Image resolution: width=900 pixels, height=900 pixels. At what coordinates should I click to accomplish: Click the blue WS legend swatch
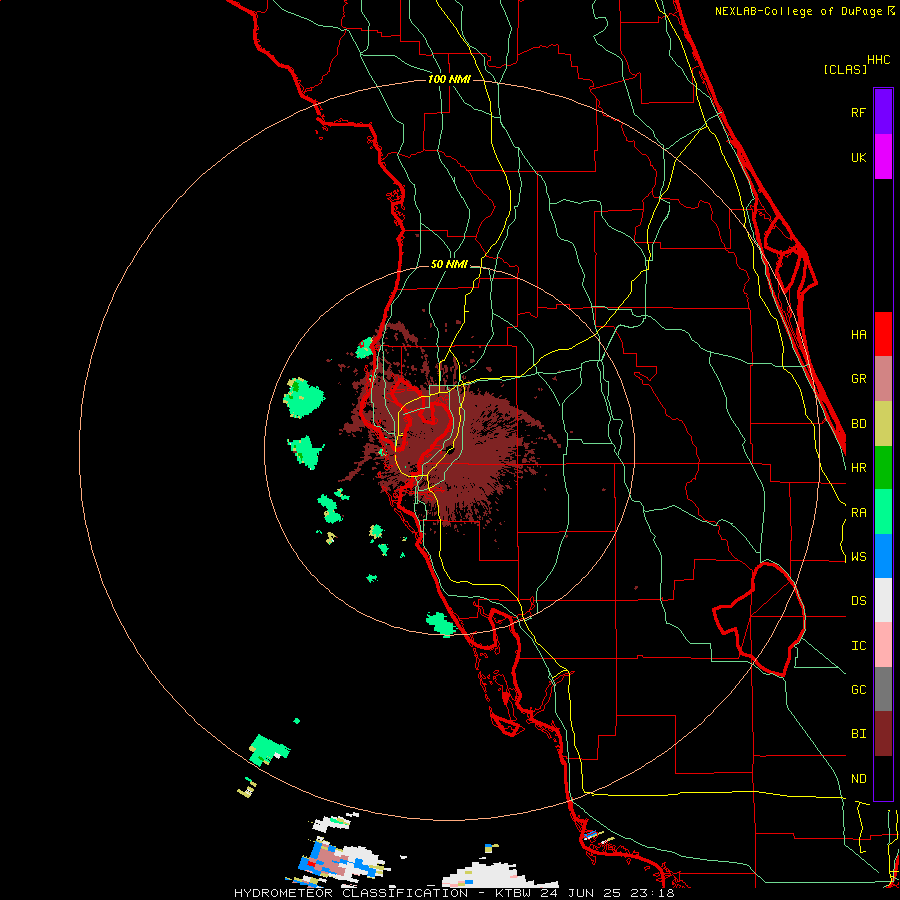pos(883,556)
